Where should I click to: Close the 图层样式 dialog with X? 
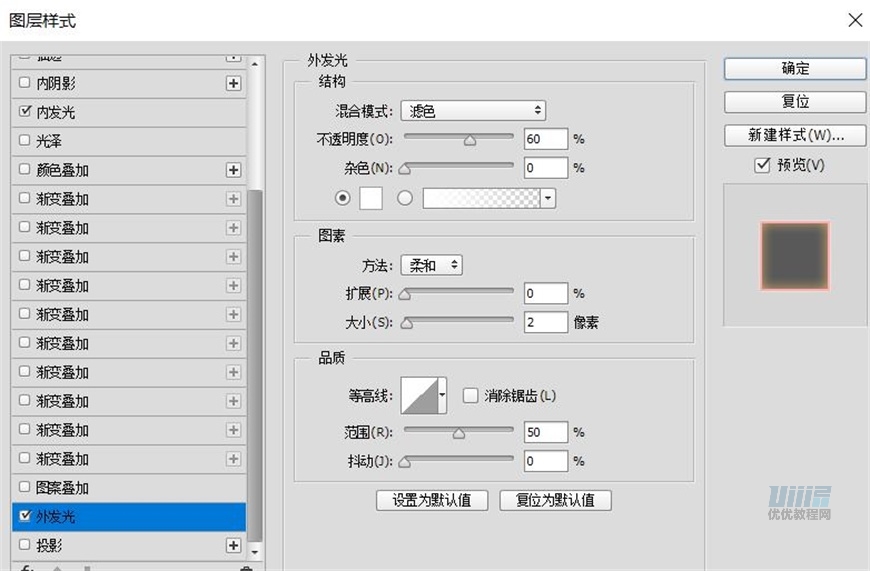[x=854, y=20]
